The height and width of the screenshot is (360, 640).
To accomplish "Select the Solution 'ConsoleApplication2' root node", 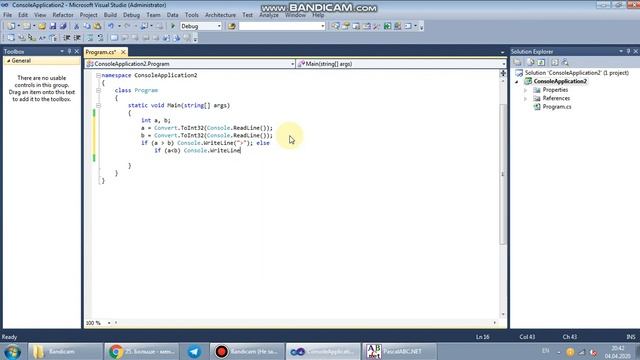I will tap(576, 73).
